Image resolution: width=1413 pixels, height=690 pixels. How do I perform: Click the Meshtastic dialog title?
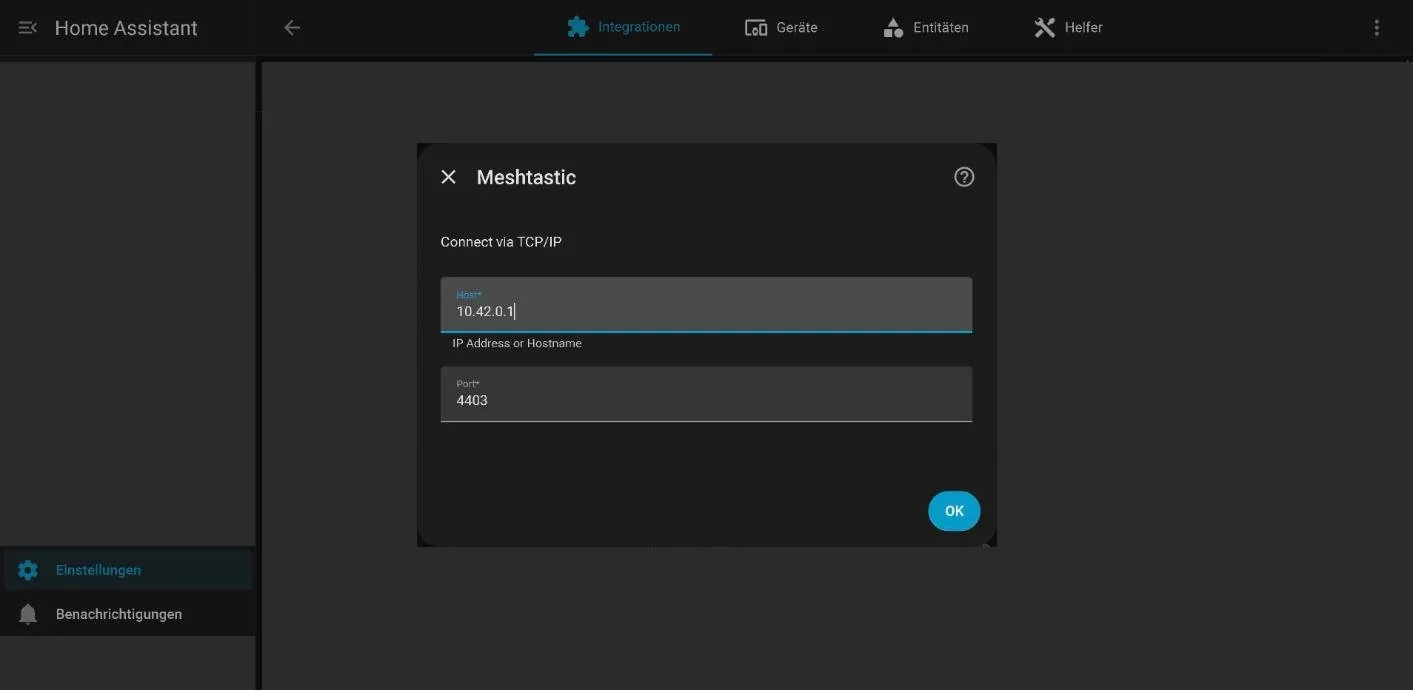(x=526, y=177)
